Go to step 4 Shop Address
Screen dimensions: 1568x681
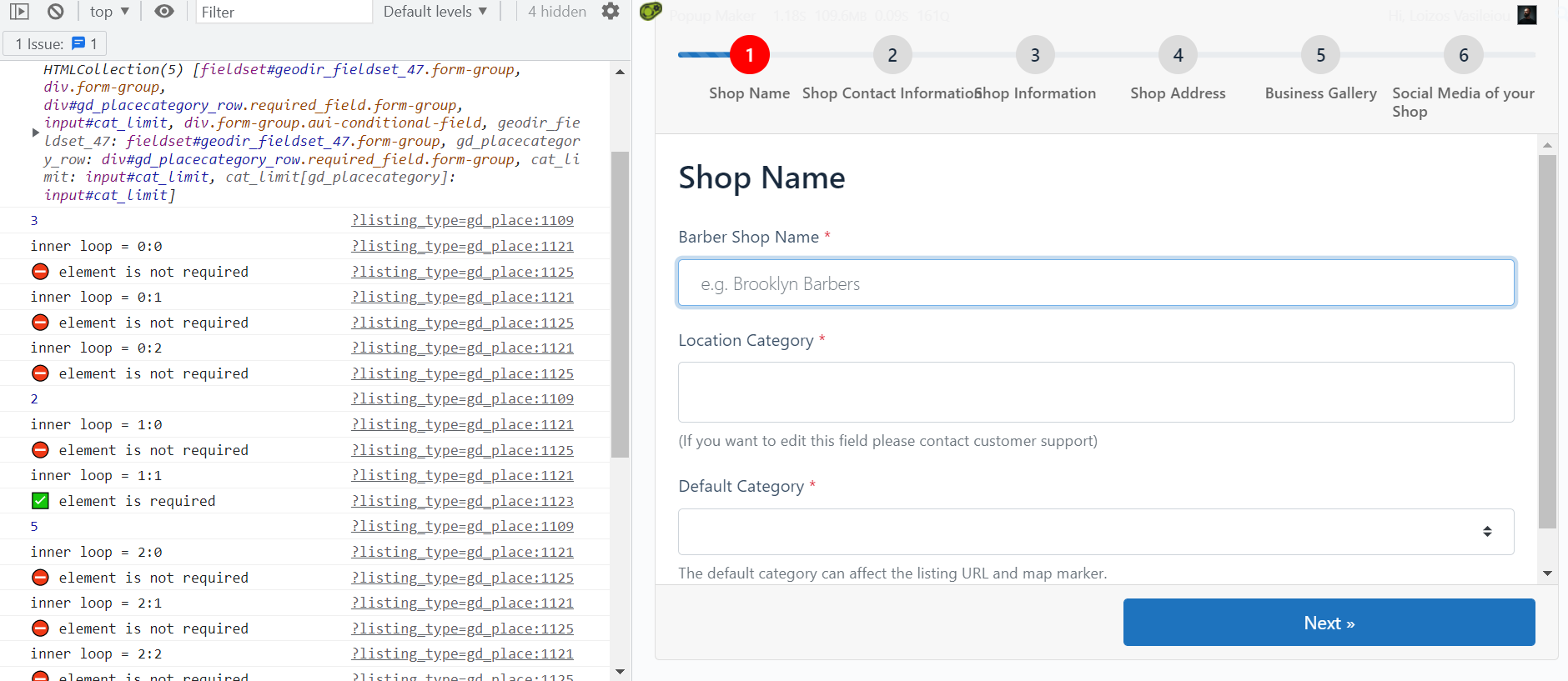tap(1178, 55)
